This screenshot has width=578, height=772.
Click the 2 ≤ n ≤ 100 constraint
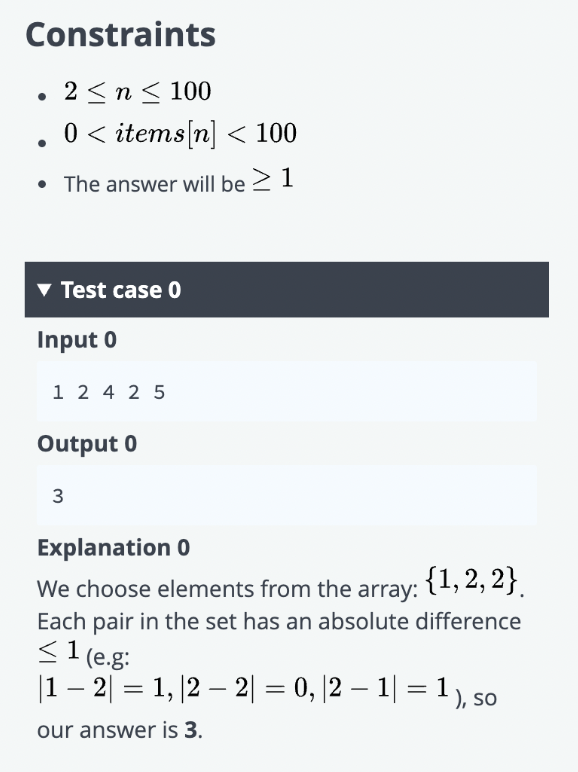[x=138, y=92]
